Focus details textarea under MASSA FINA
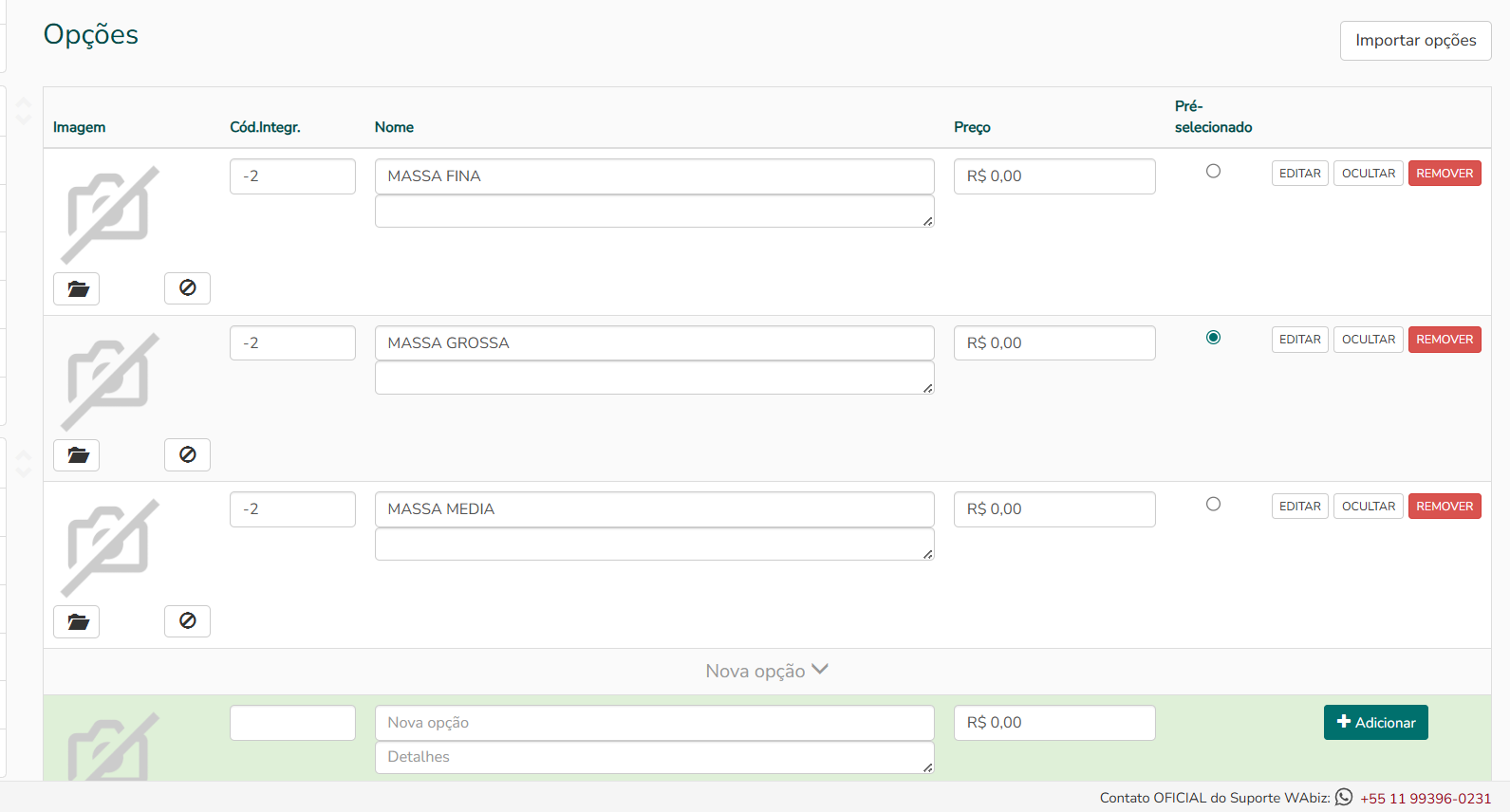 (654, 212)
